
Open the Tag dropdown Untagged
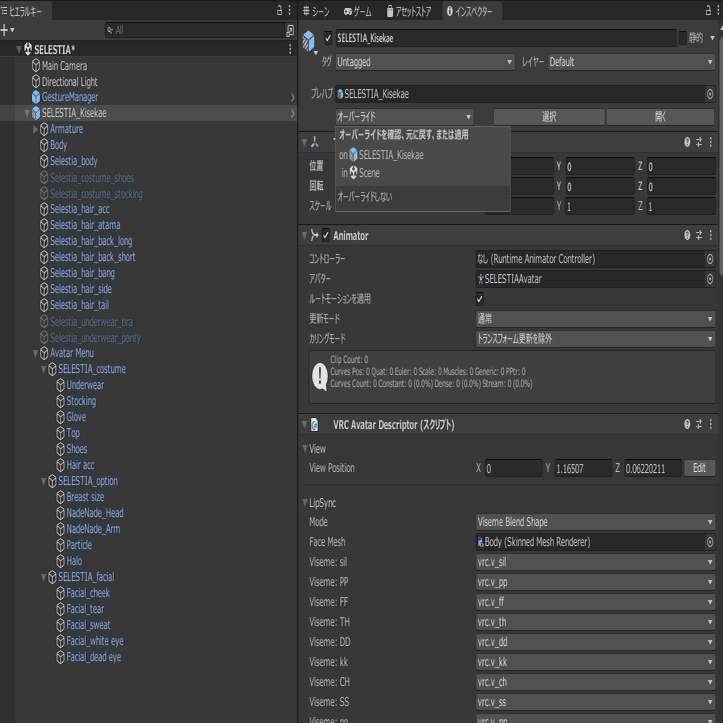point(425,62)
